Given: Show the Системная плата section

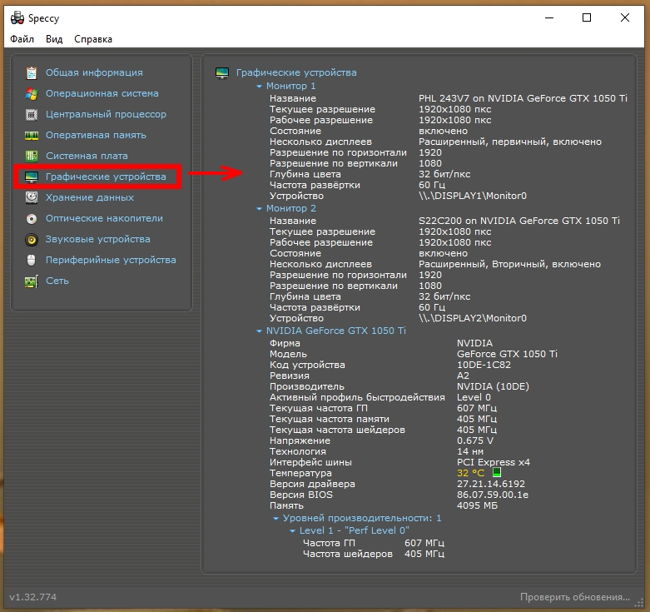Looking at the screenshot, I should pyautogui.click(x=87, y=156).
